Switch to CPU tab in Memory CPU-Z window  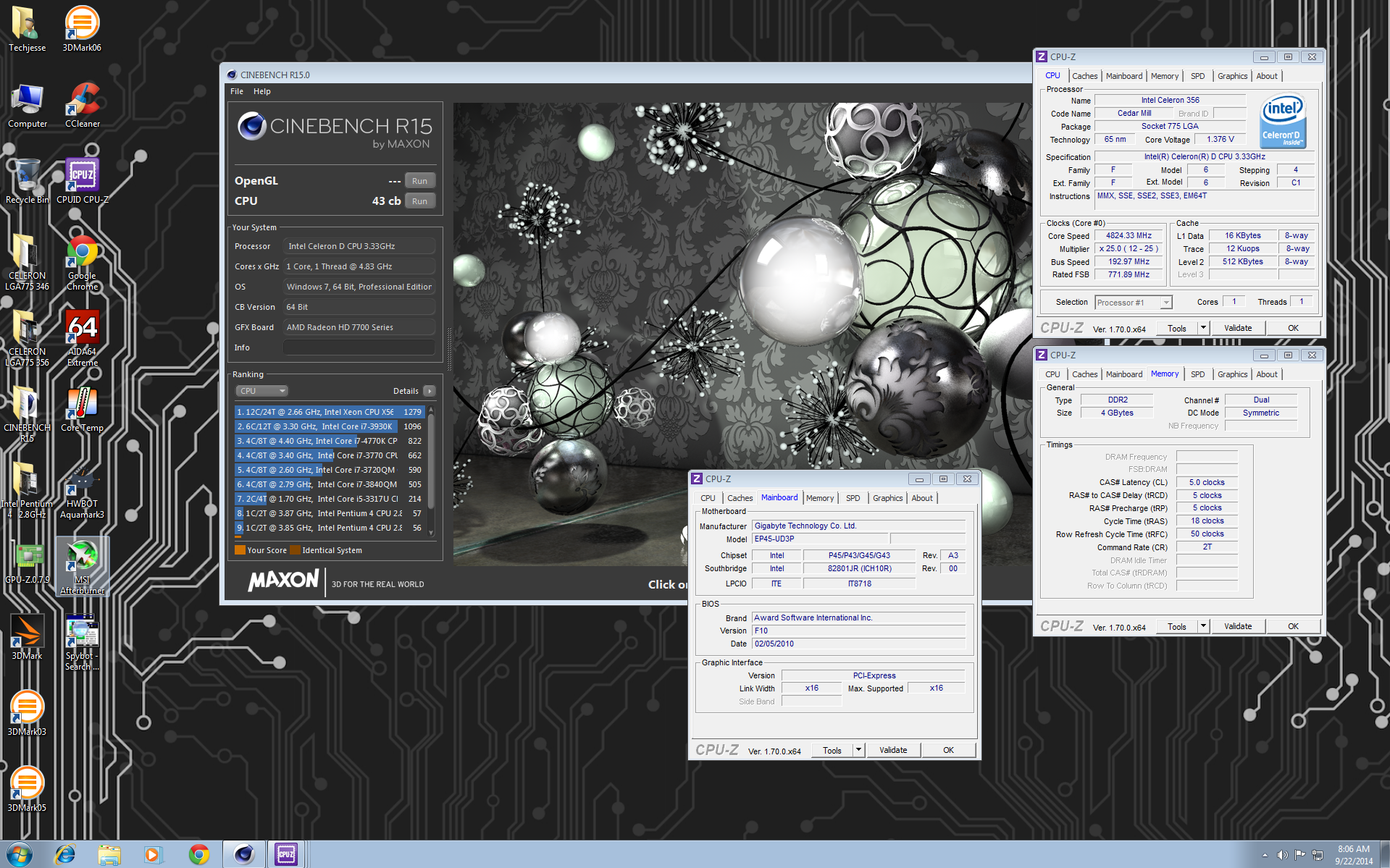click(x=1052, y=374)
